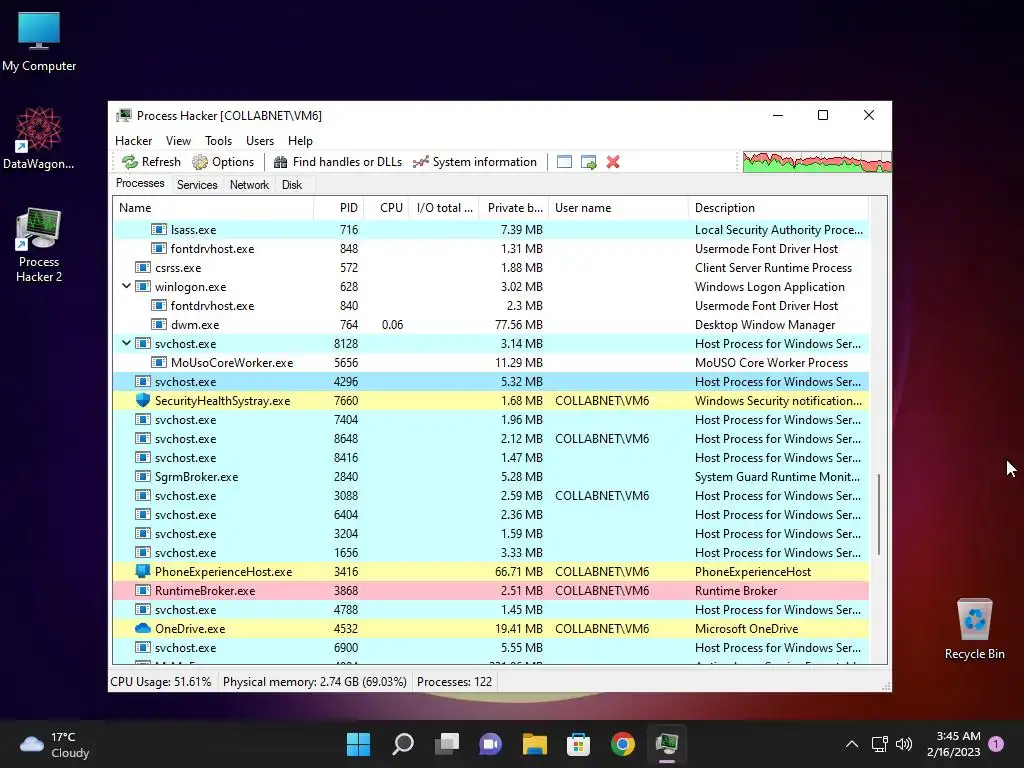Click the find window icon in toolbar
The image size is (1024, 768).
pos(564,162)
